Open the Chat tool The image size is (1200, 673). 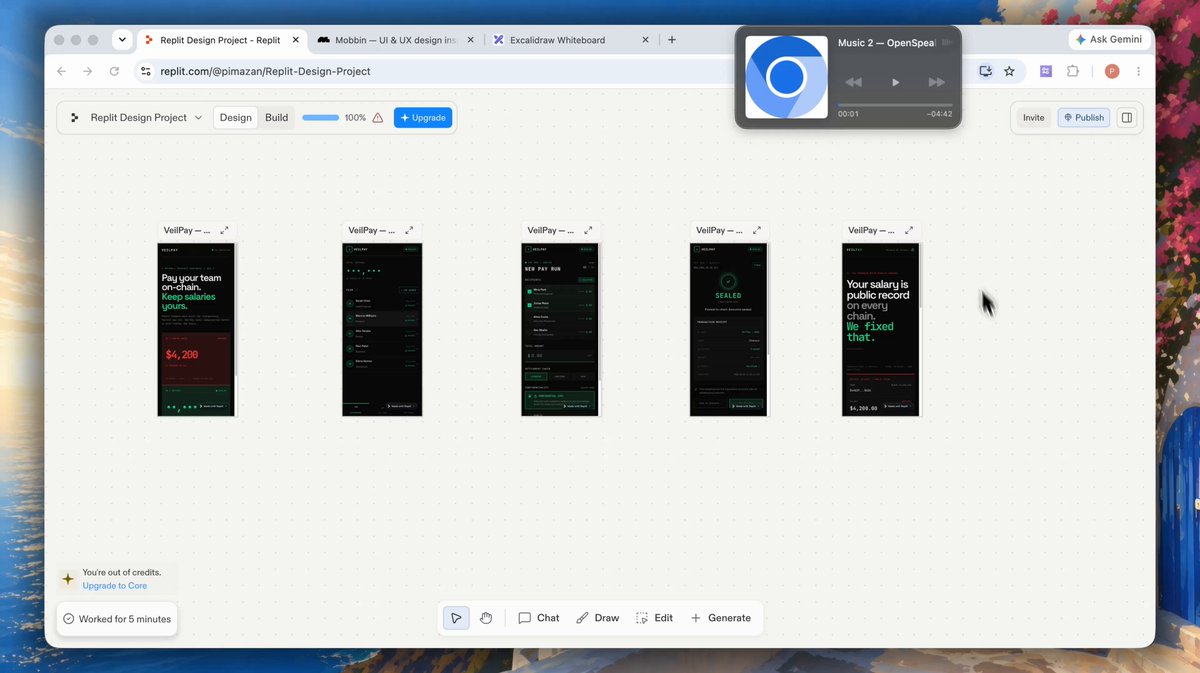pos(539,618)
